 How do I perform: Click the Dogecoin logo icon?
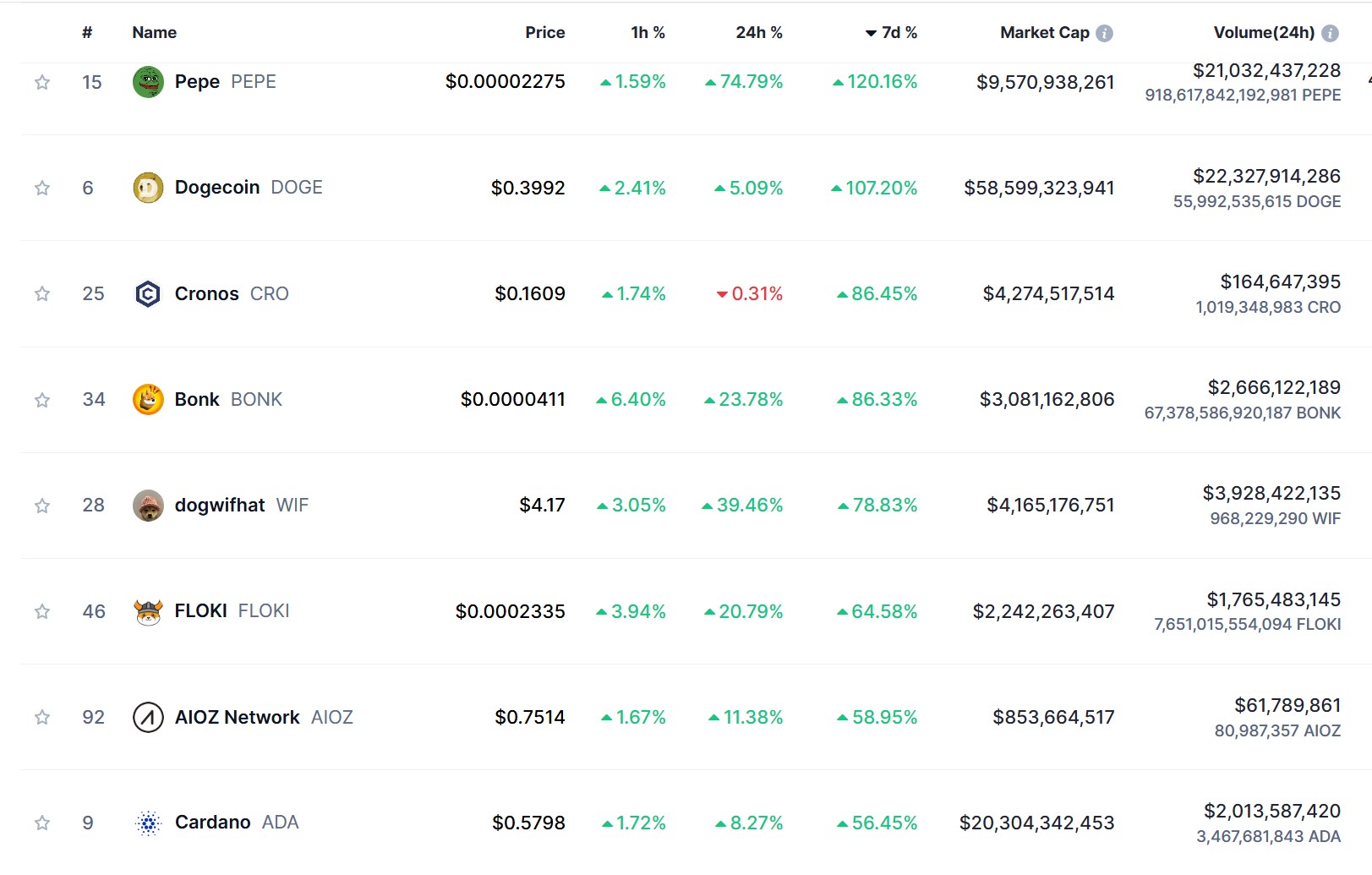coord(148,188)
